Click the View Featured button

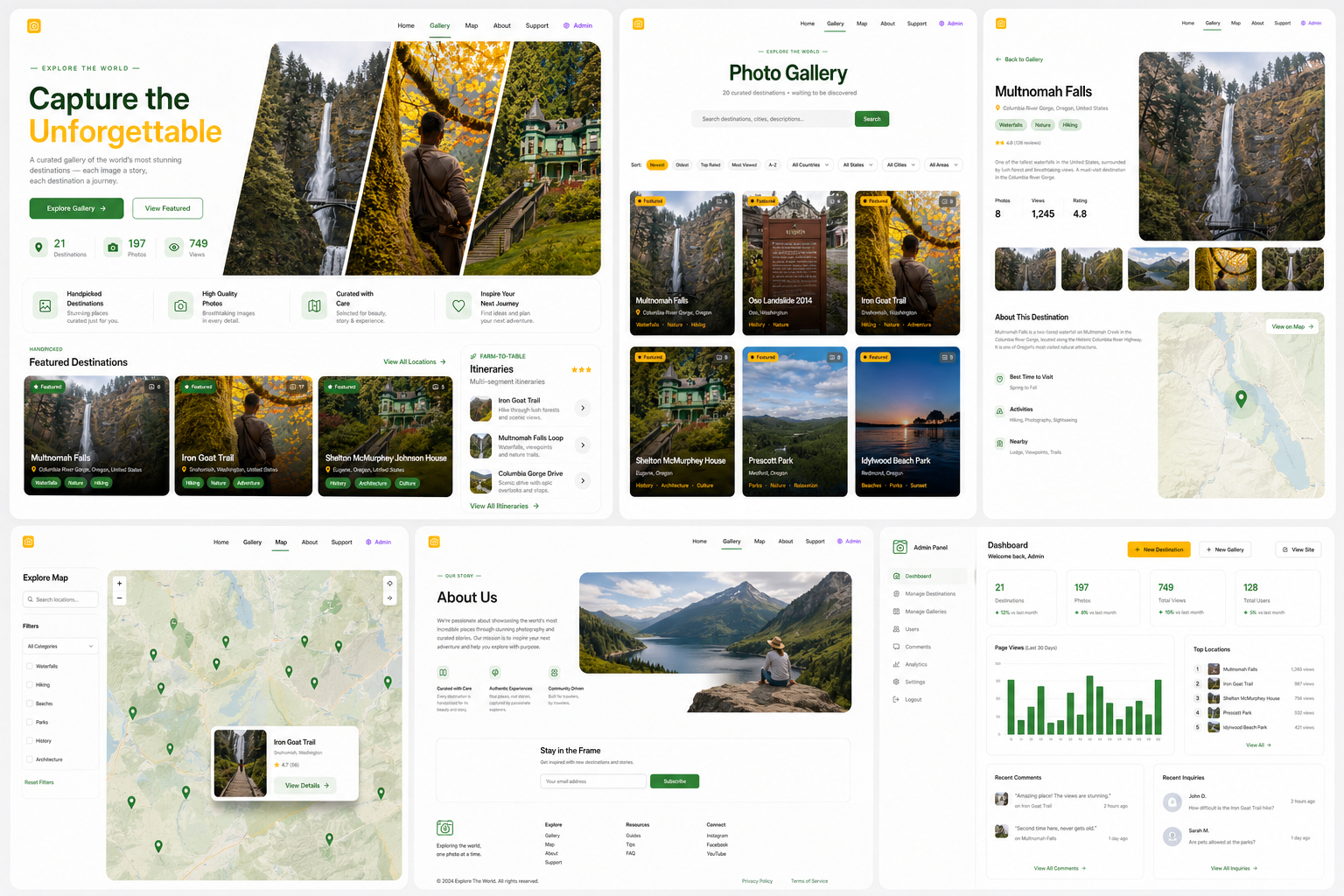[x=168, y=208]
